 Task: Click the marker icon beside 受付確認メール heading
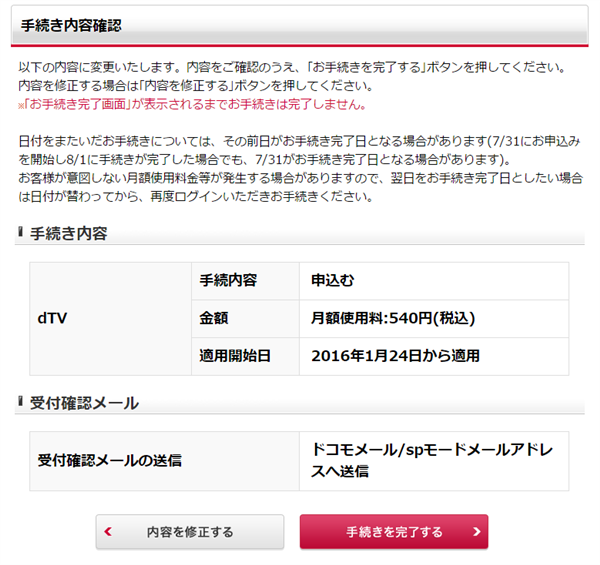pos(20,403)
